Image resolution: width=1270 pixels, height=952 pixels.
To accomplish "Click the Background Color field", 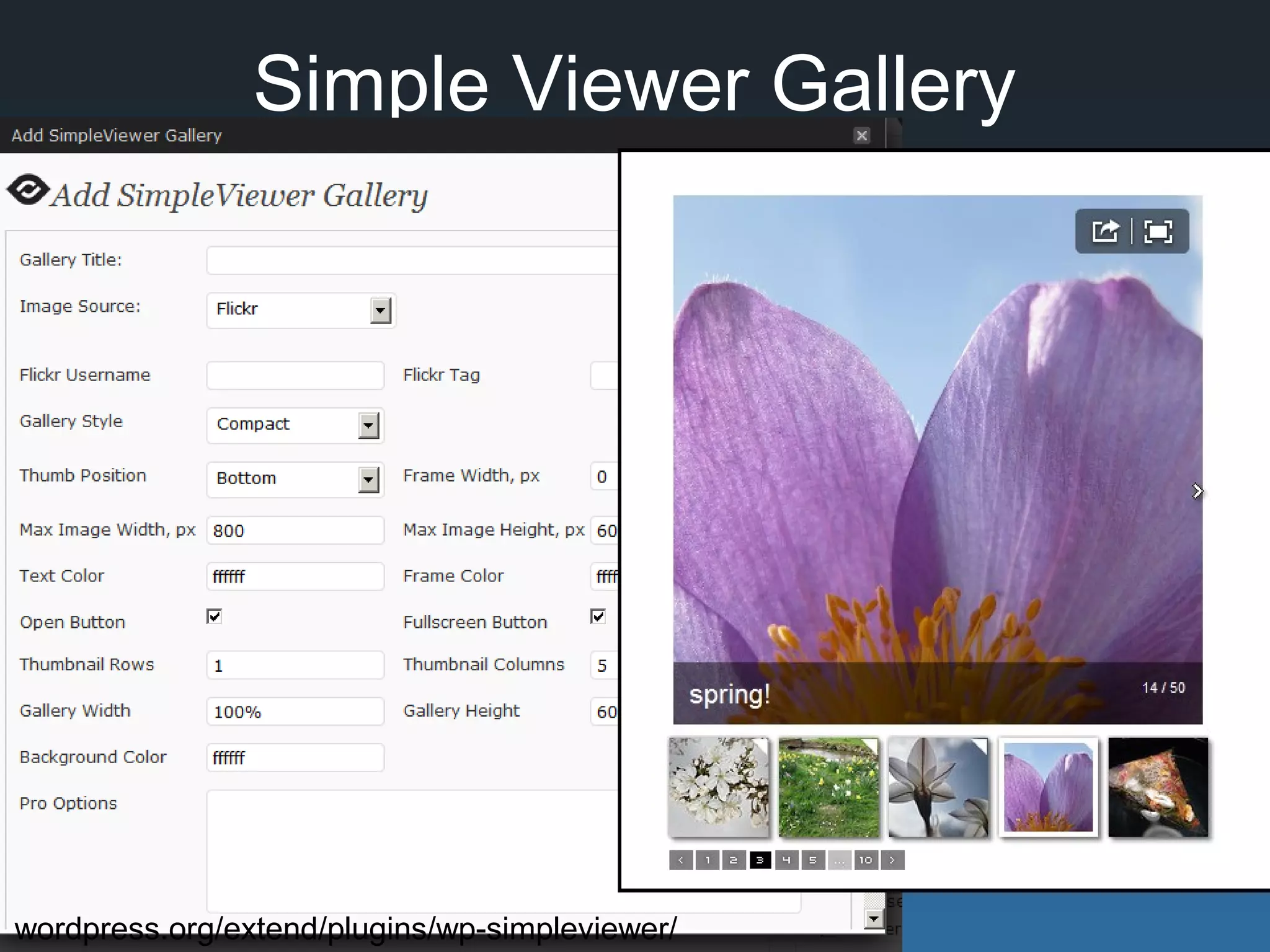I will [295, 757].
